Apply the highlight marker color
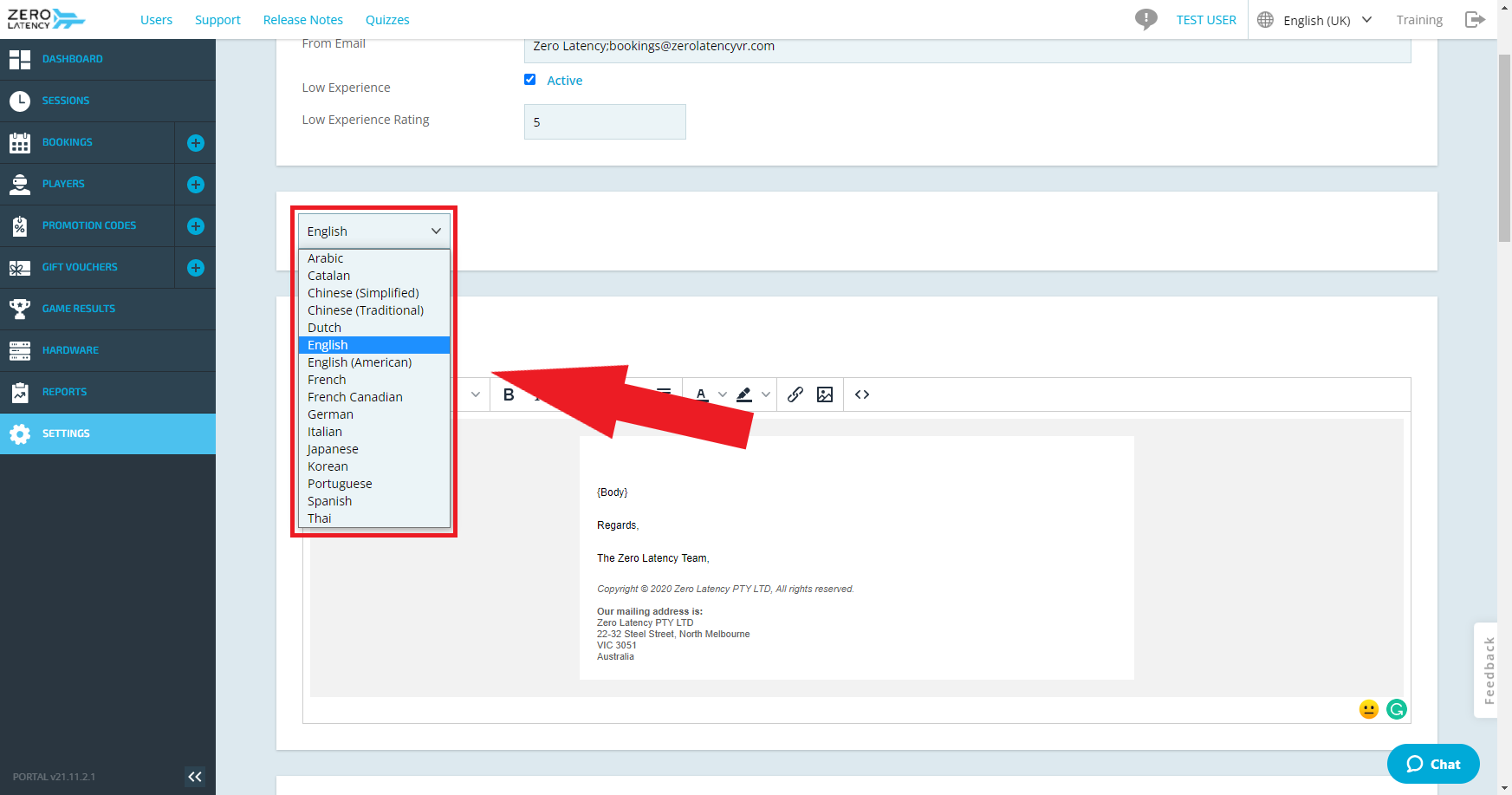Image resolution: width=1512 pixels, height=795 pixels. pos(744,394)
